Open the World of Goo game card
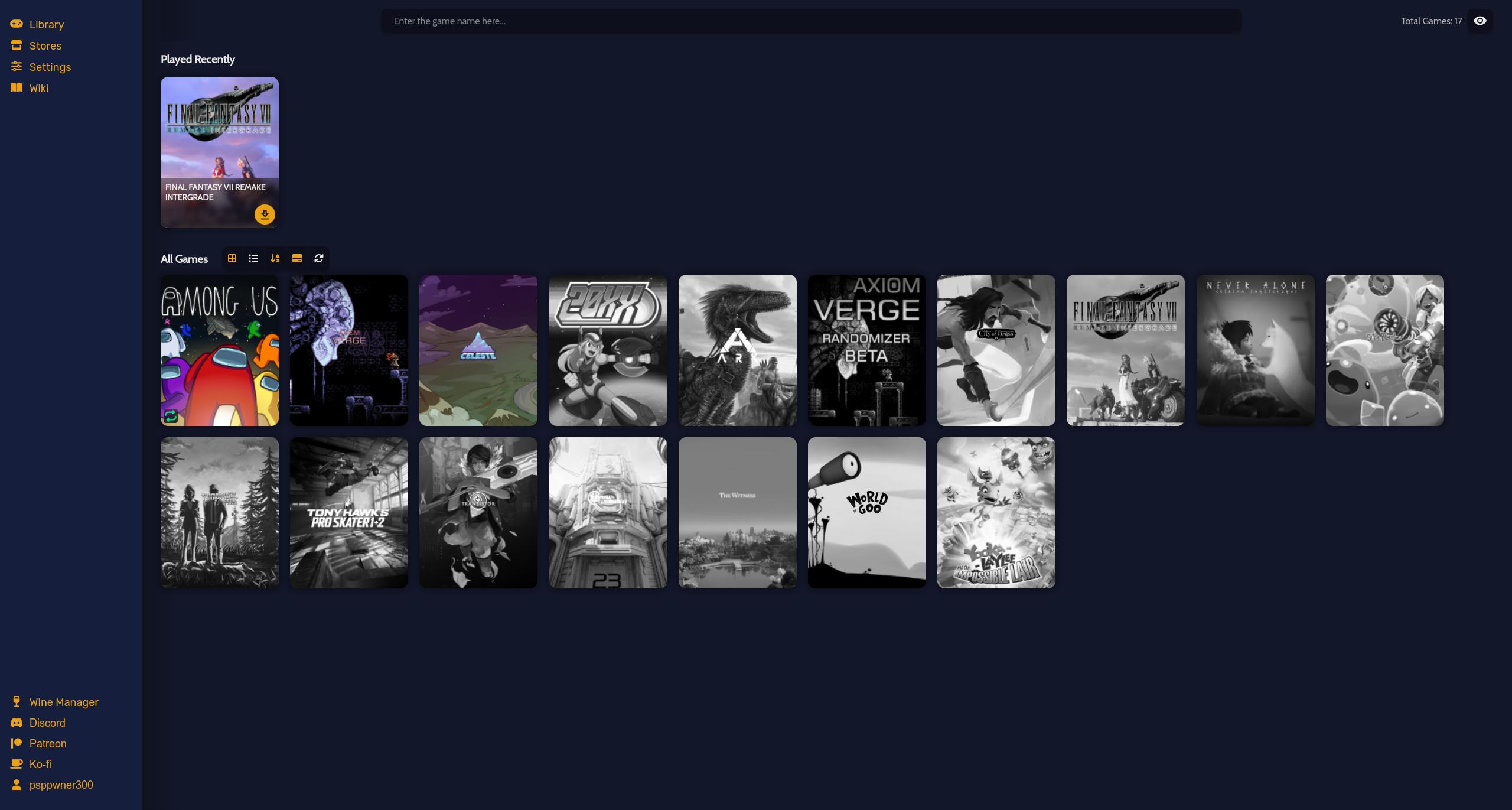The height and width of the screenshot is (810, 1512). point(867,513)
